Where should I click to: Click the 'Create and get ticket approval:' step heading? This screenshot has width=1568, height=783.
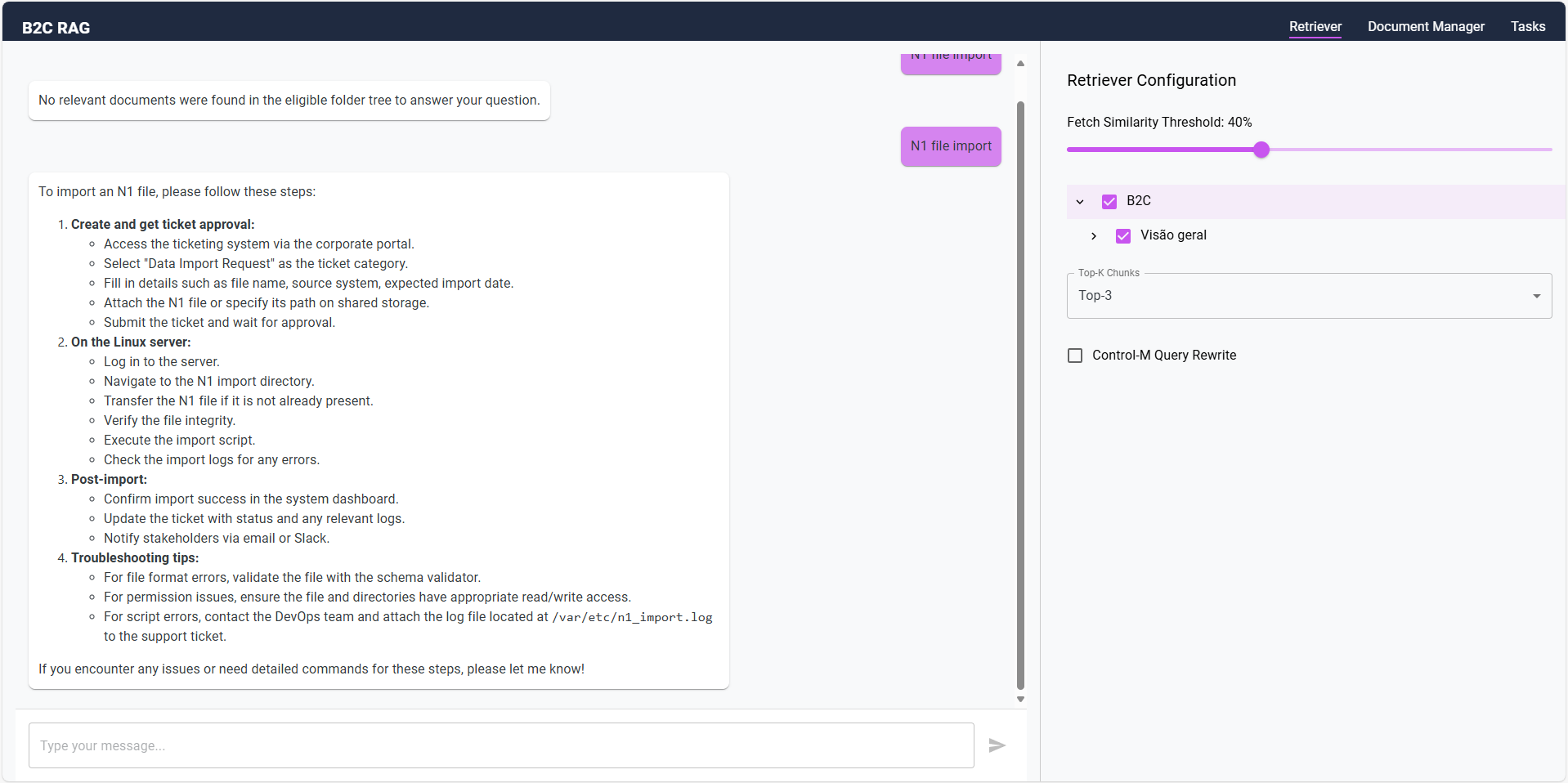tap(163, 225)
